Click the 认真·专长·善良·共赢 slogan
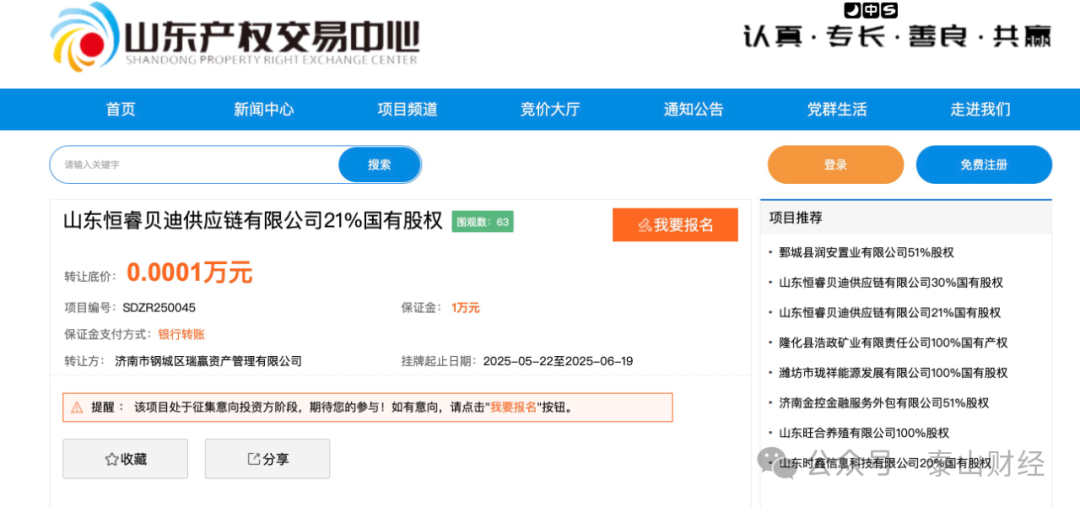Viewport: 1080px width, 507px height. point(897,36)
